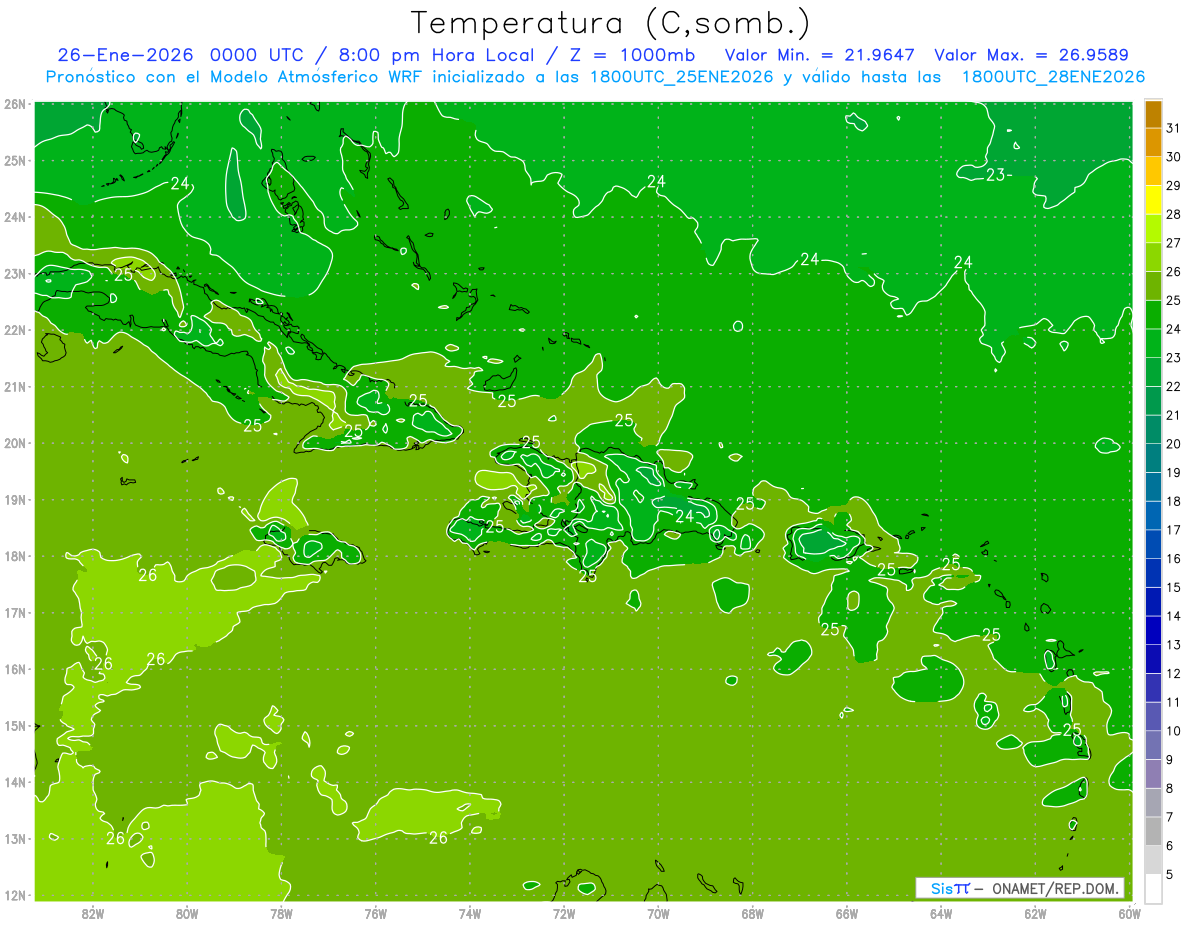The height and width of the screenshot is (927, 1200).
Task: Click the "29" color scale label
Action: [x=1173, y=186]
